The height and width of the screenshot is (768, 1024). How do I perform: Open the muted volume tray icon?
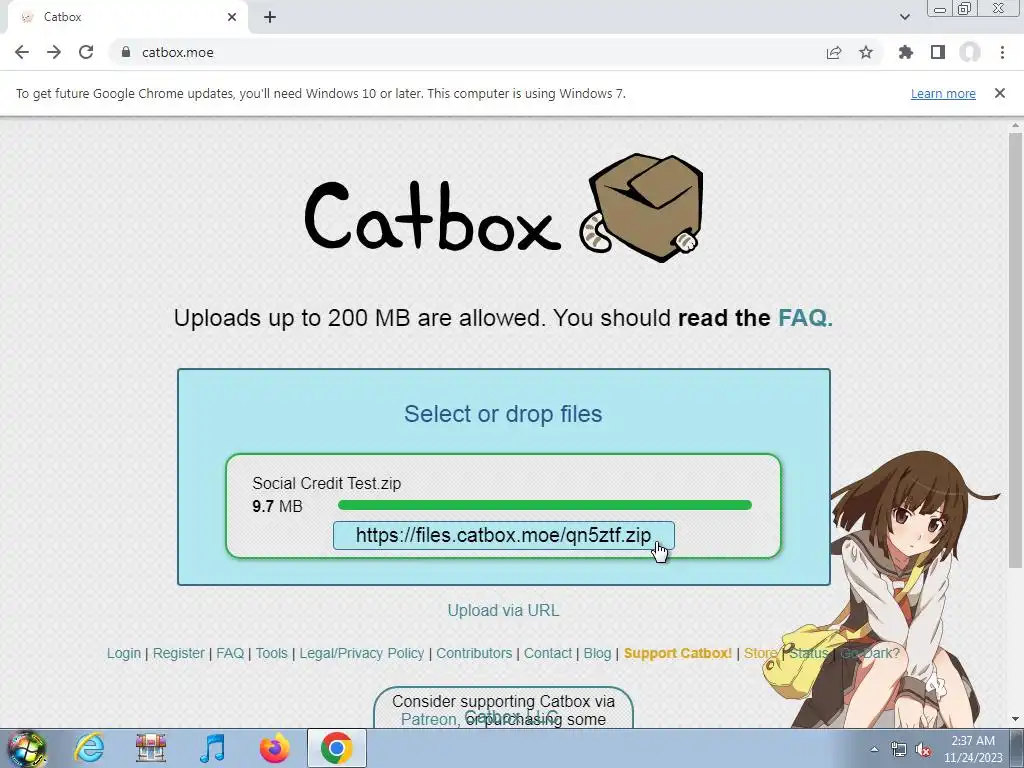tap(923, 750)
